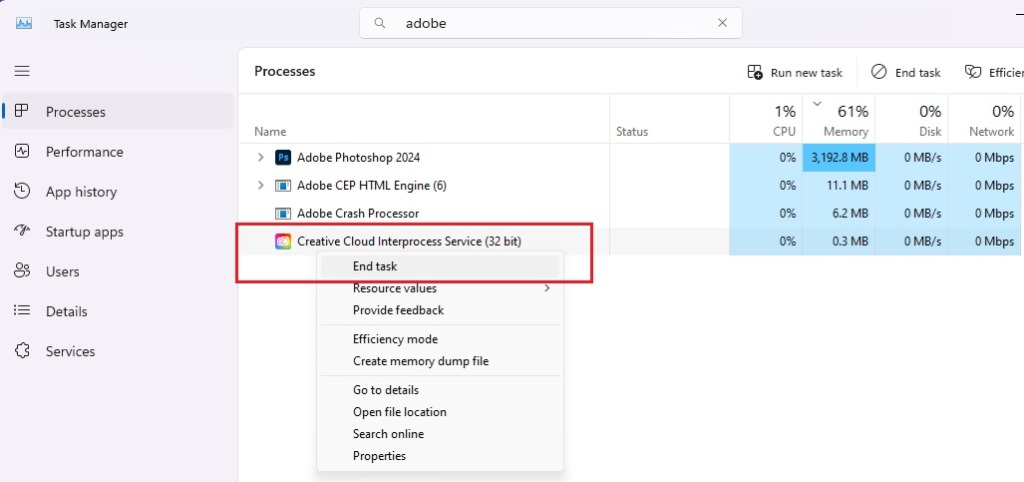Image resolution: width=1024 pixels, height=482 pixels.
Task: Click the Task Manager app icon
Action: [24, 23]
